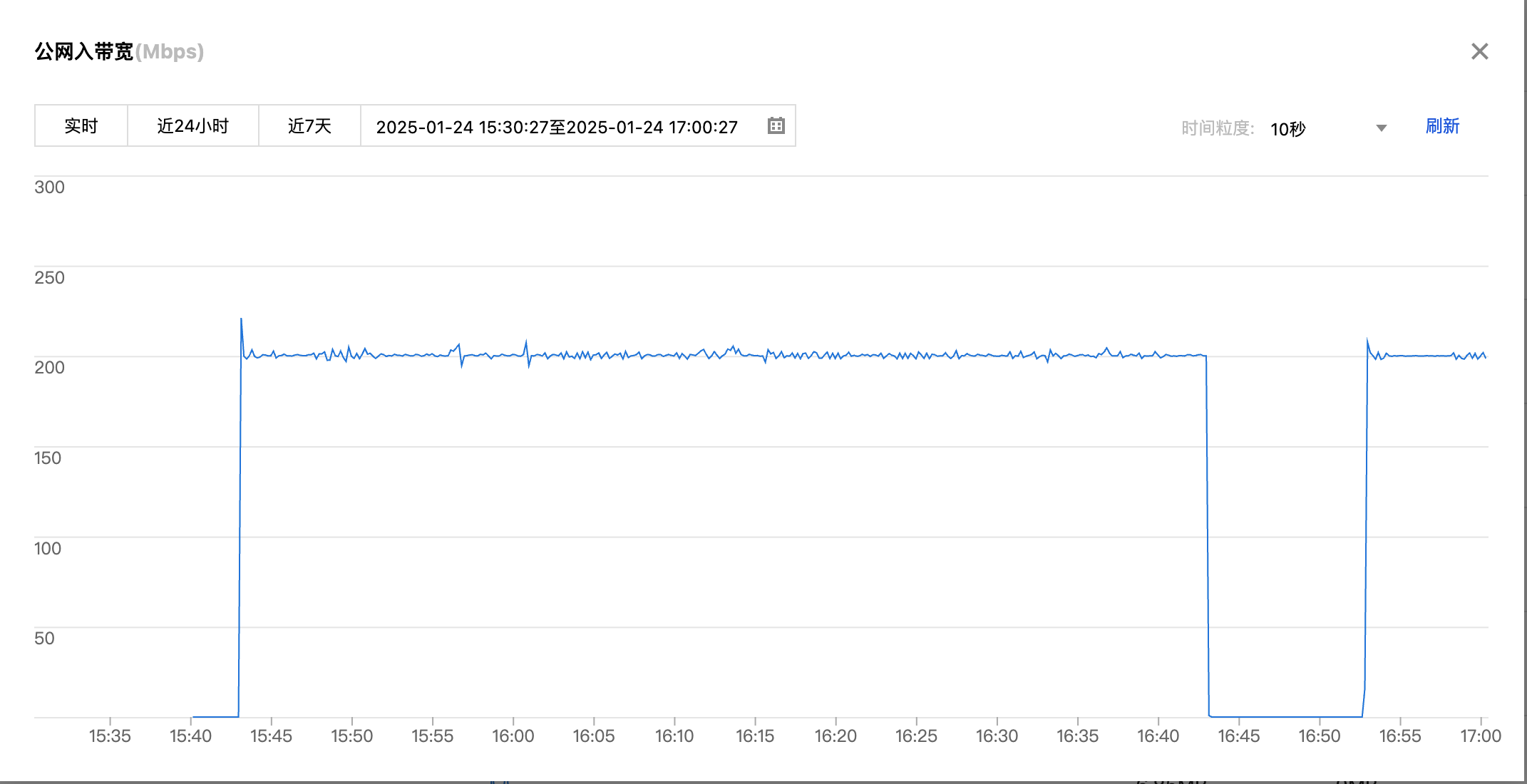Image resolution: width=1527 pixels, height=784 pixels.
Task: Click the 10秒 granularity value
Action: pos(1287,129)
